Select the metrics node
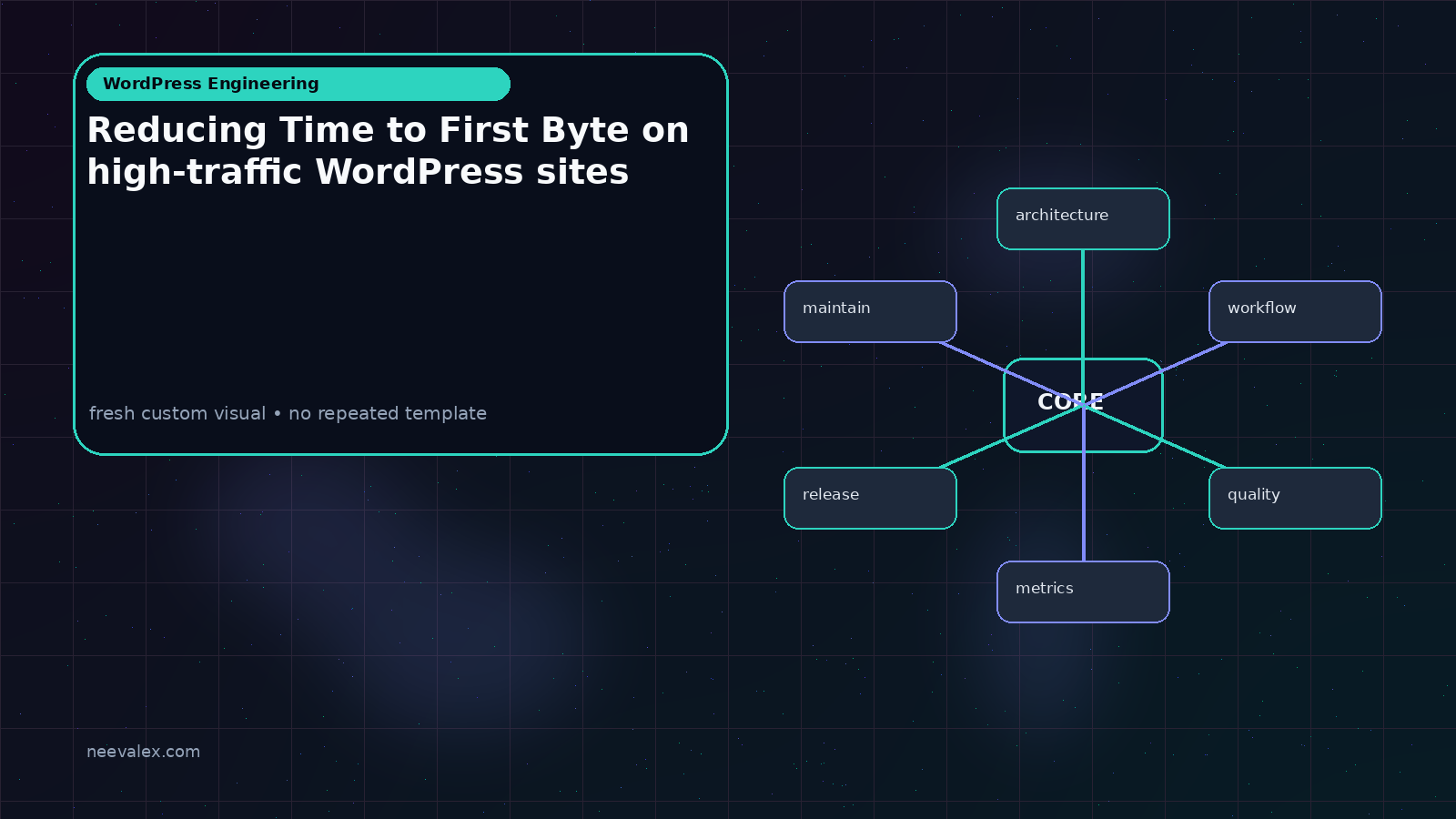This screenshot has height=819, width=1456. tap(1083, 591)
